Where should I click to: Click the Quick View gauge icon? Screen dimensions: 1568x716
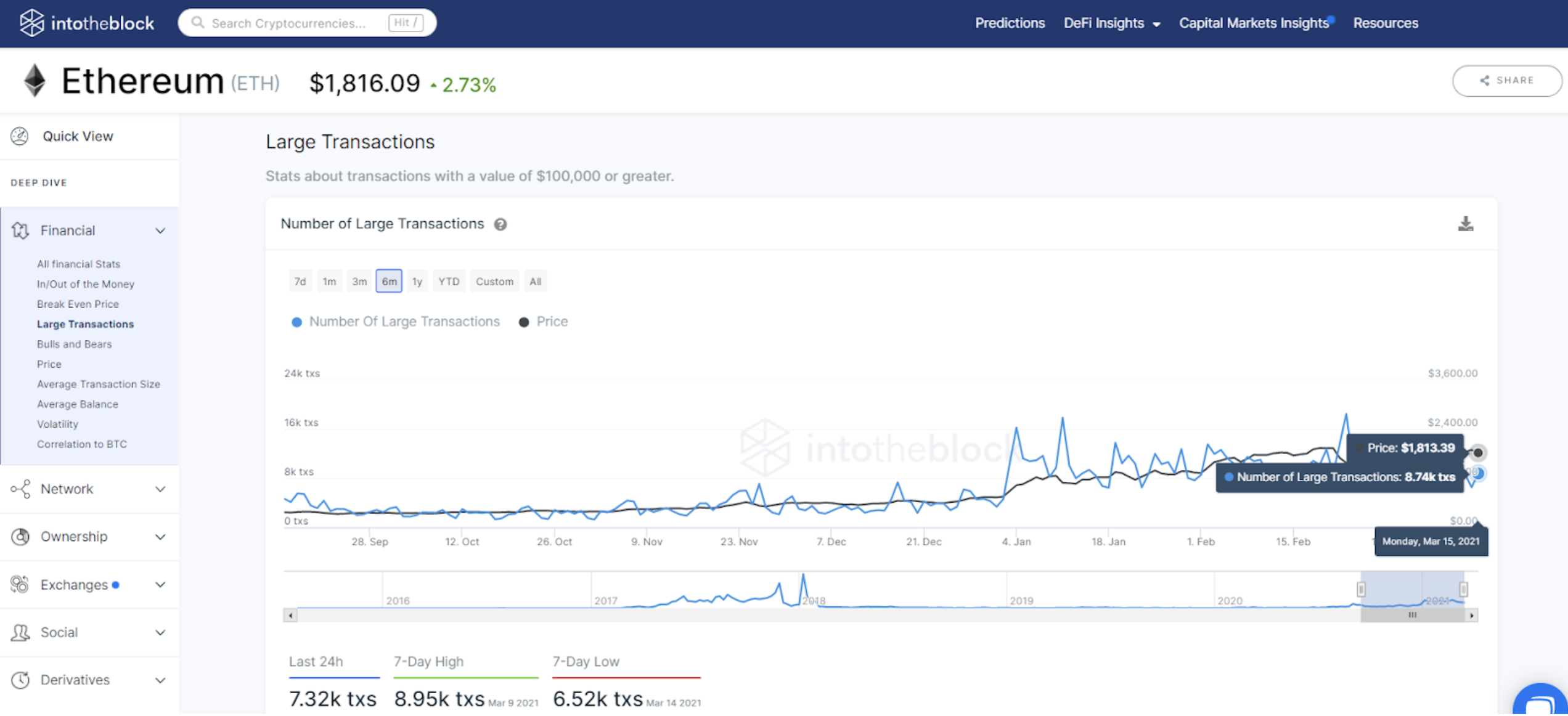20,136
